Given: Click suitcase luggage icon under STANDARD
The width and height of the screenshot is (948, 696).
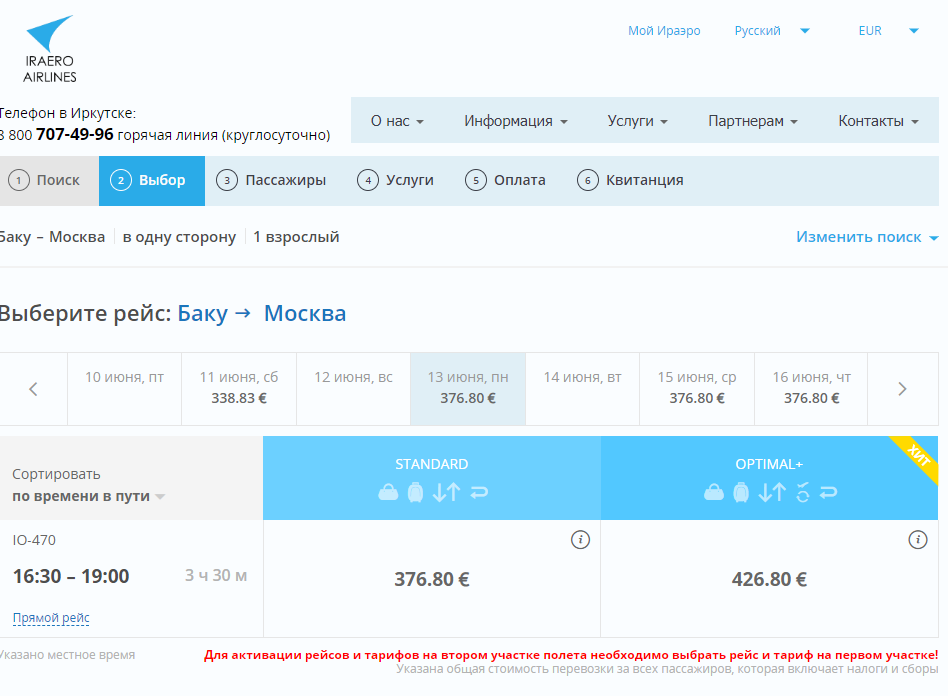Looking at the screenshot, I should tap(415, 492).
